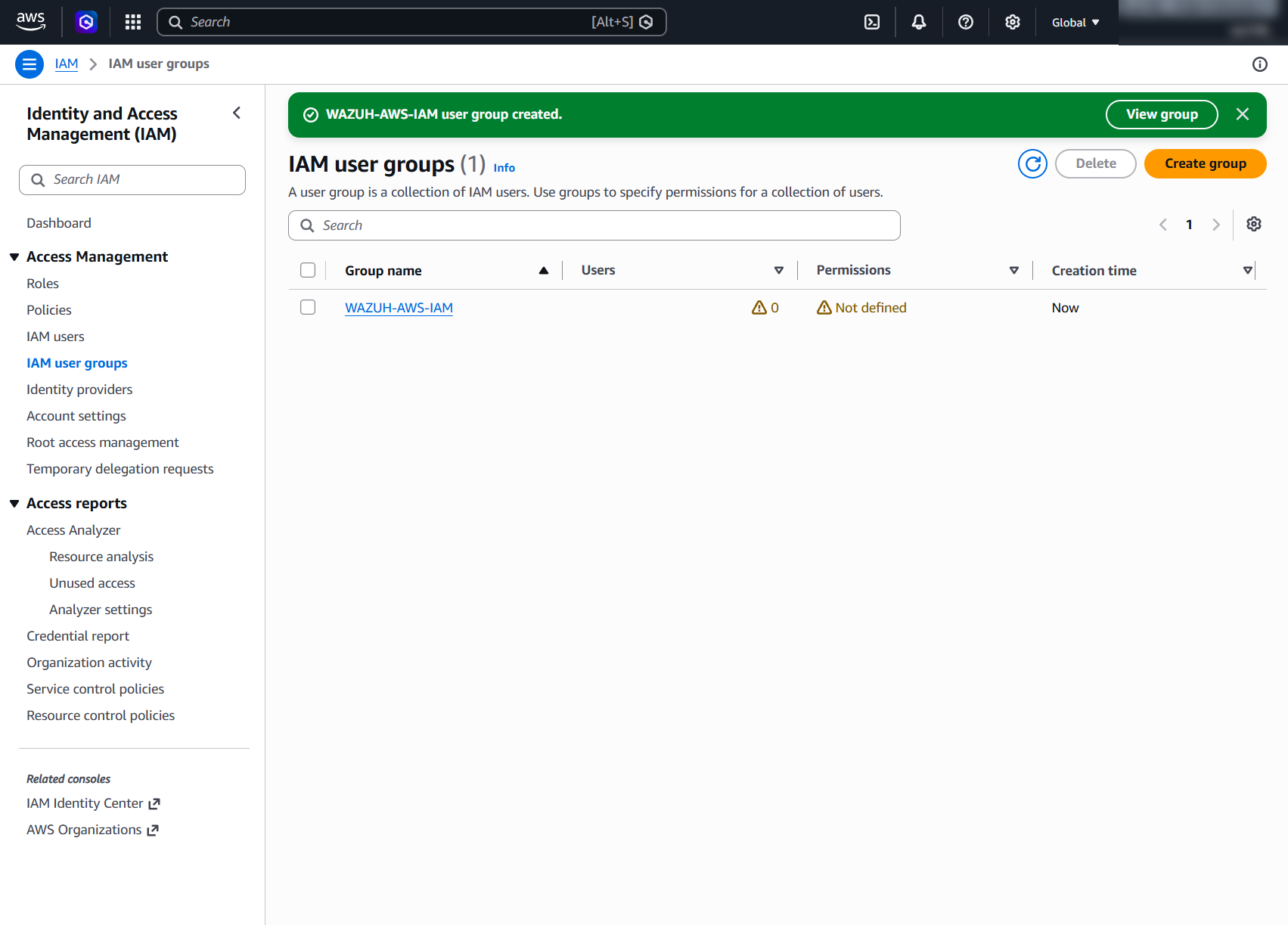The image size is (1288, 925).
Task: Tick the WAZUH-AWS-IAM row checkbox
Action: click(x=308, y=307)
